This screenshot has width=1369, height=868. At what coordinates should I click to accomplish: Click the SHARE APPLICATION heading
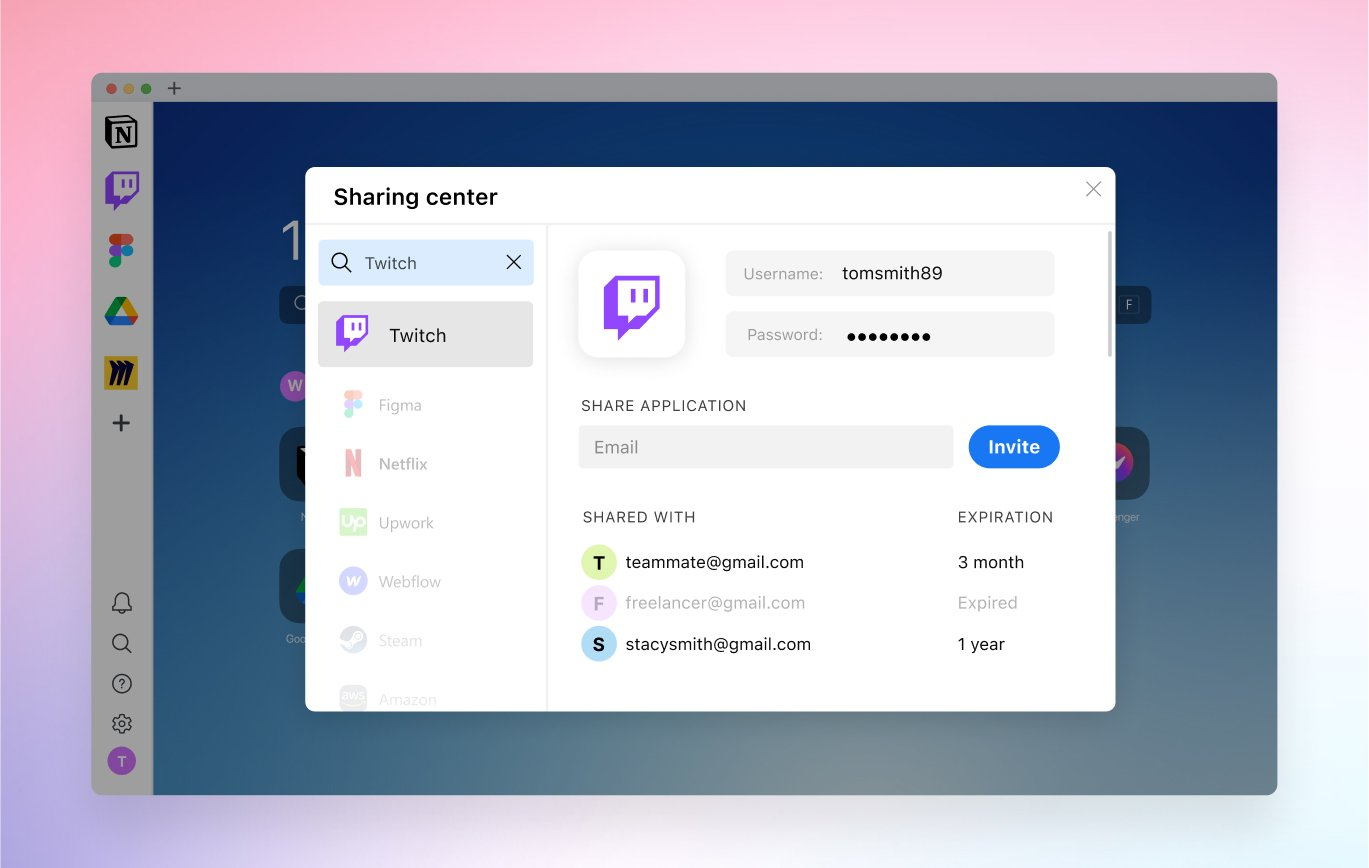click(664, 406)
